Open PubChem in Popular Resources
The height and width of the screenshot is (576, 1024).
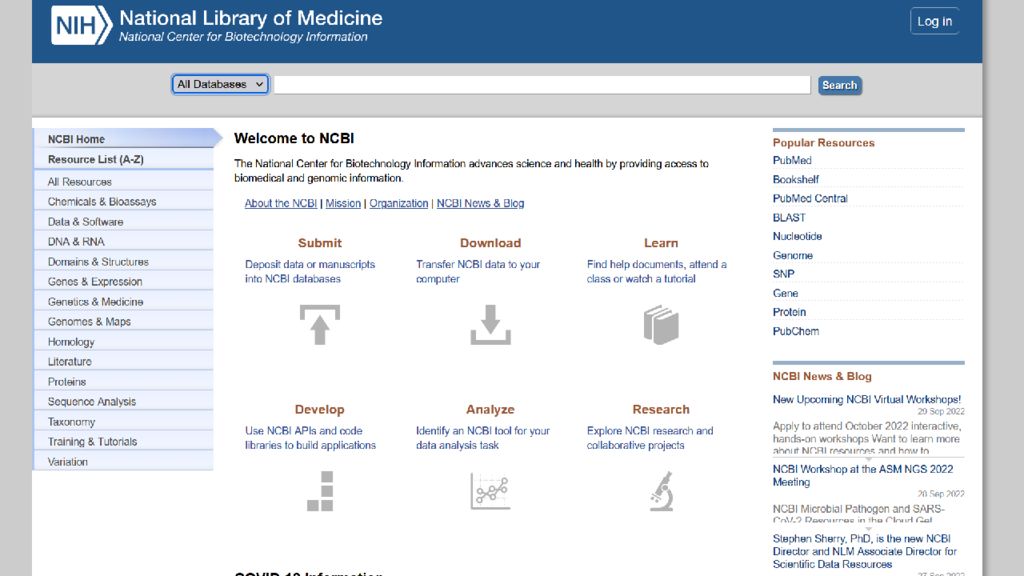[x=796, y=331]
